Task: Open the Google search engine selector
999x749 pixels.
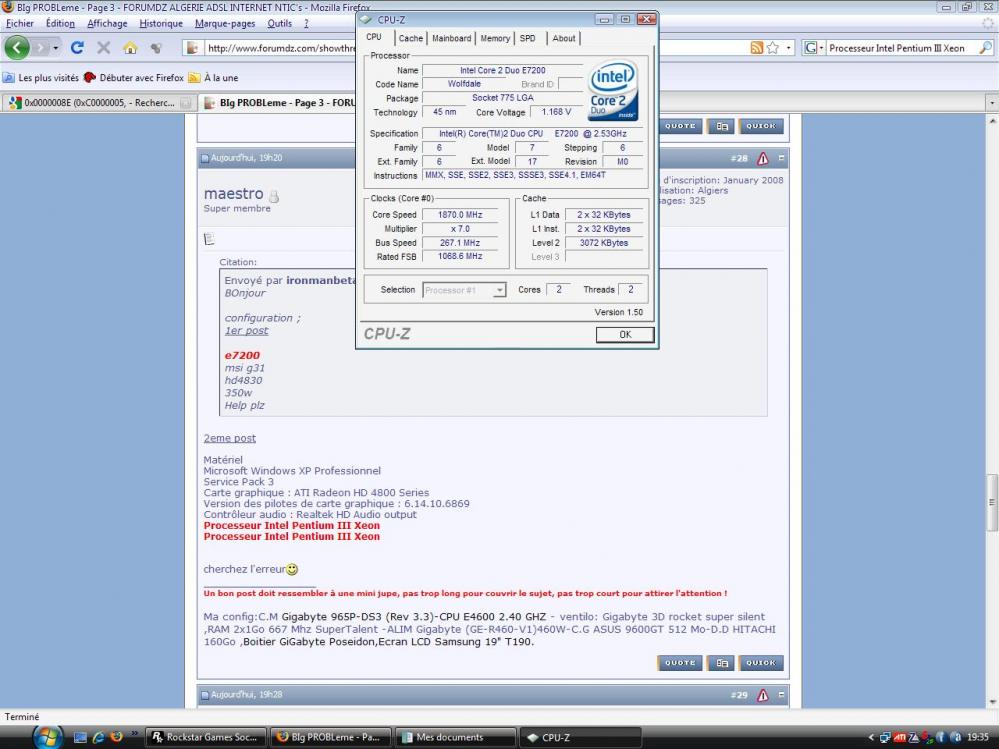Action: pyautogui.click(x=814, y=48)
